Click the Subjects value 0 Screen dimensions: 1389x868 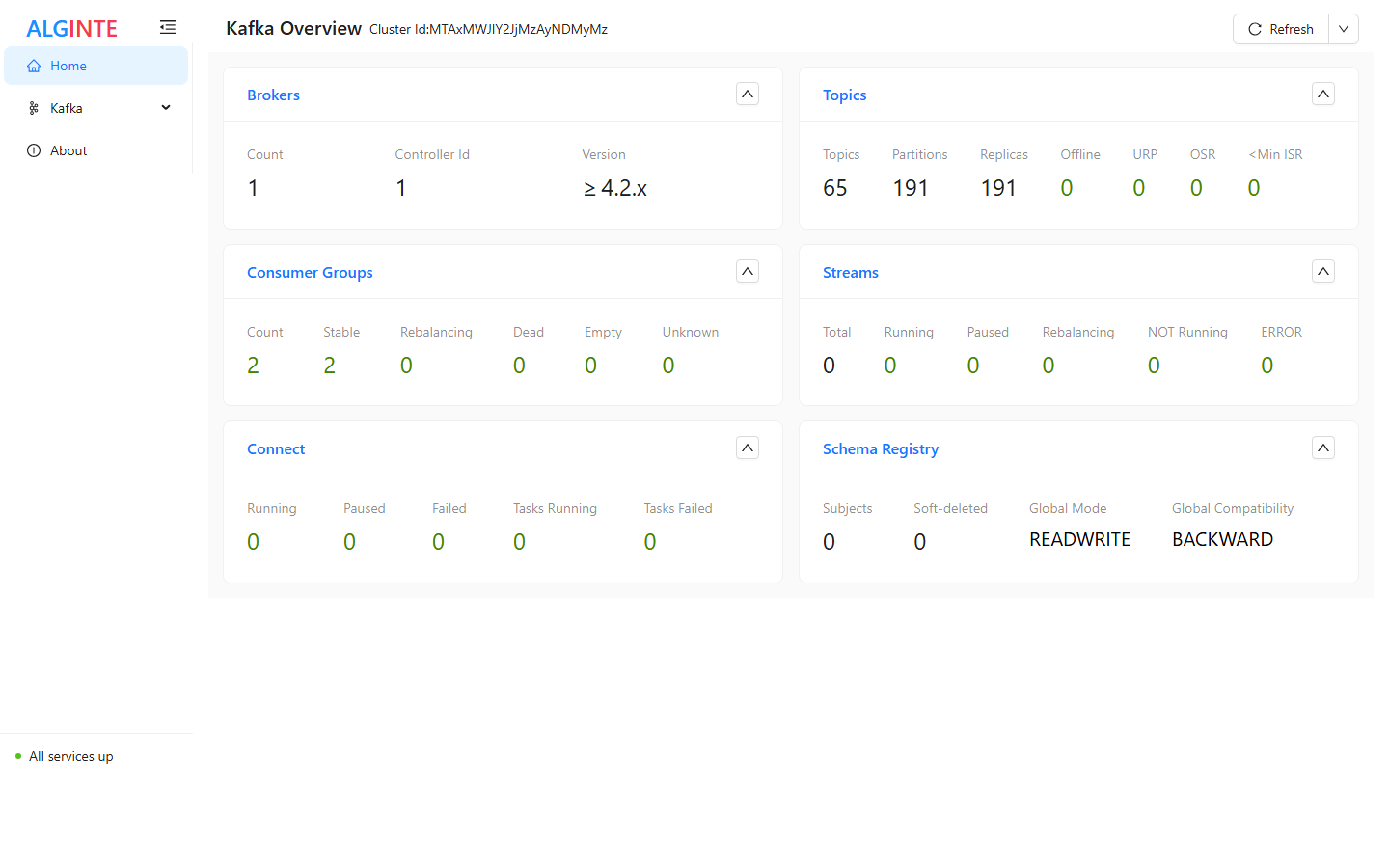829,542
